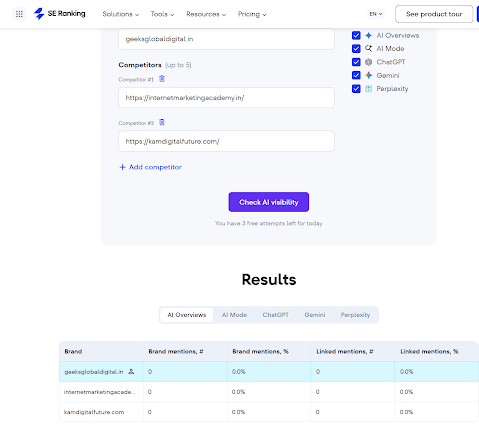479x437 pixels.
Task: Select the kamdigitalfuture.com table row
Action: coord(269,412)
